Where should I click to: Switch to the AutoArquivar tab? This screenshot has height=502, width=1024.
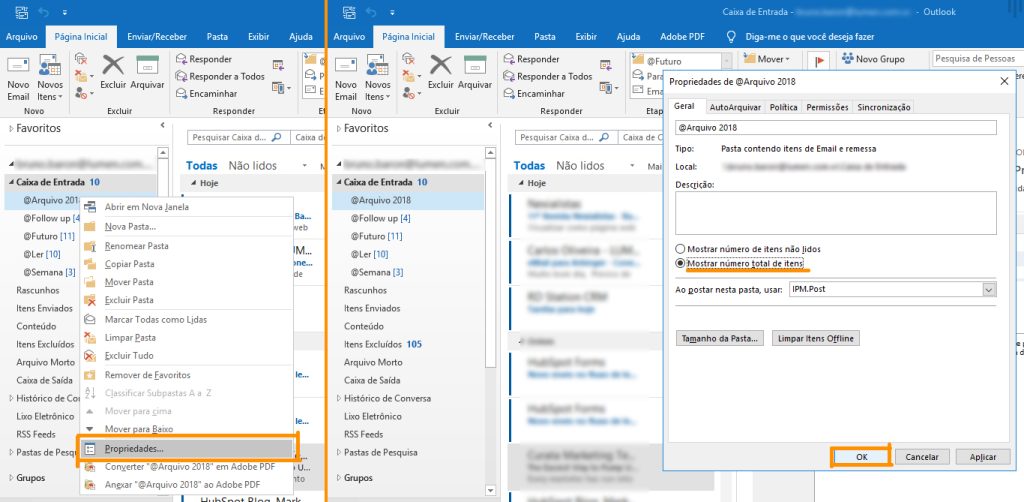click(x=735, y=107)
